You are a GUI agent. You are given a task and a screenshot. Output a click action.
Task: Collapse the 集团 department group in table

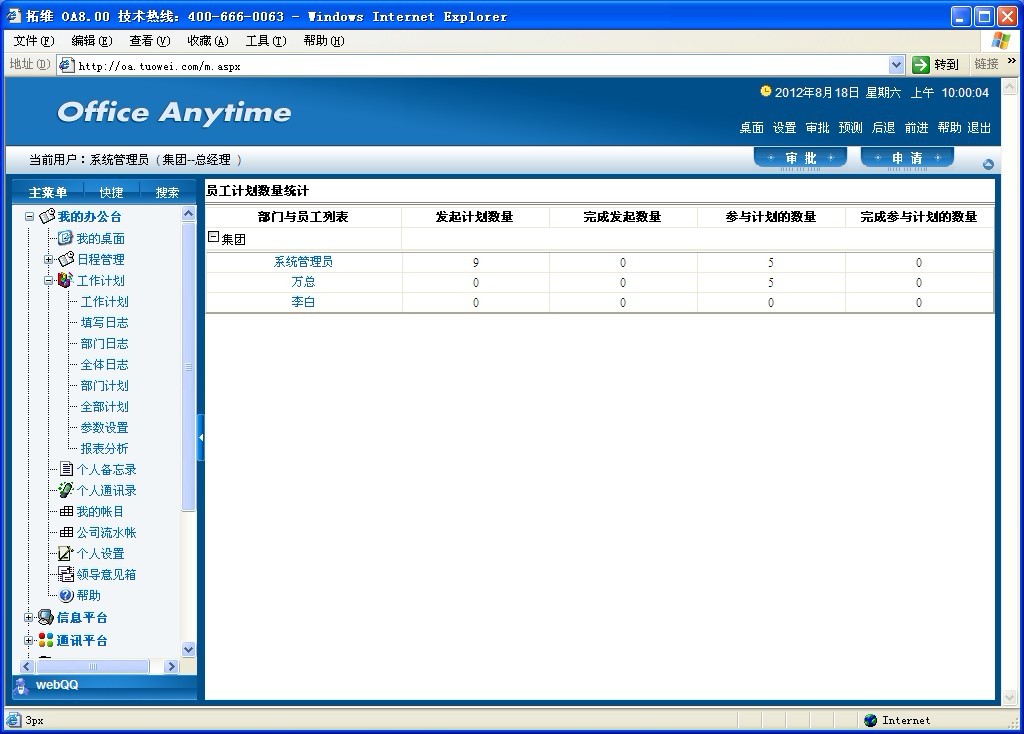[x=213, y=238]
